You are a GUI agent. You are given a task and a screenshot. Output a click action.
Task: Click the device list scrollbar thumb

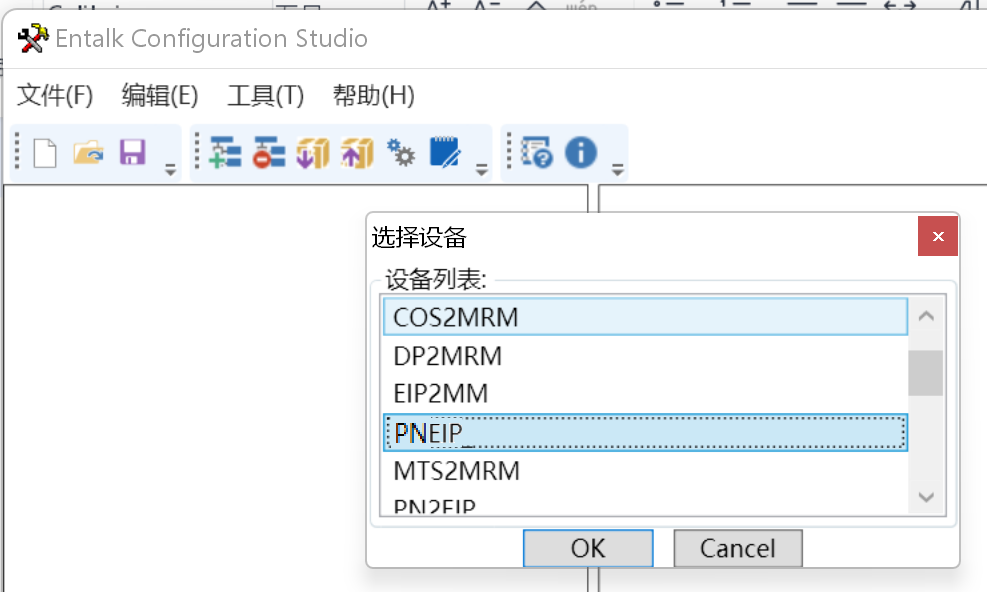(926, 373)
